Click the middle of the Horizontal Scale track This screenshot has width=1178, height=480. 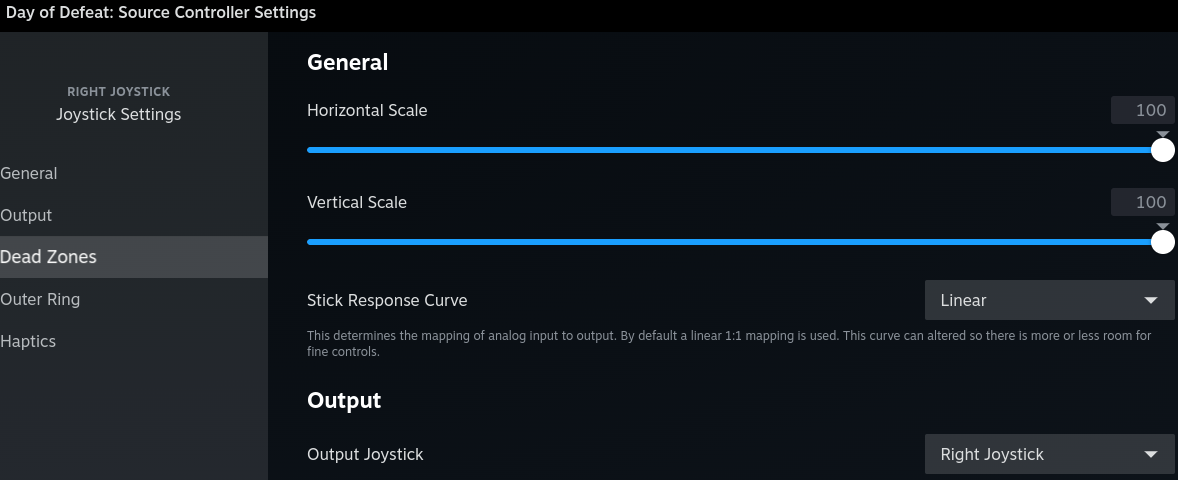[734, 150]
